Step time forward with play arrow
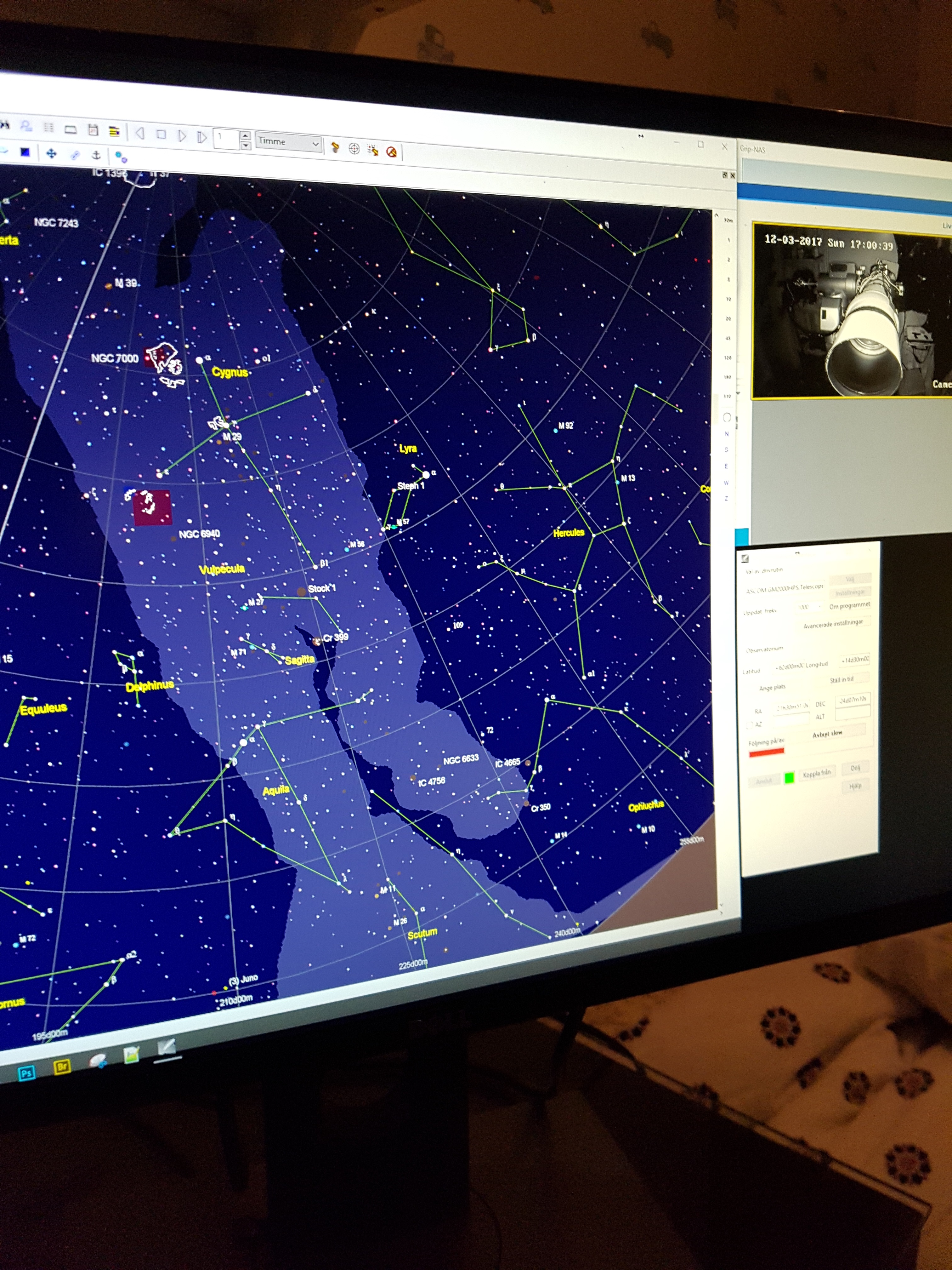This screenshot has height=1270, width=952. [x=182, y=135]
